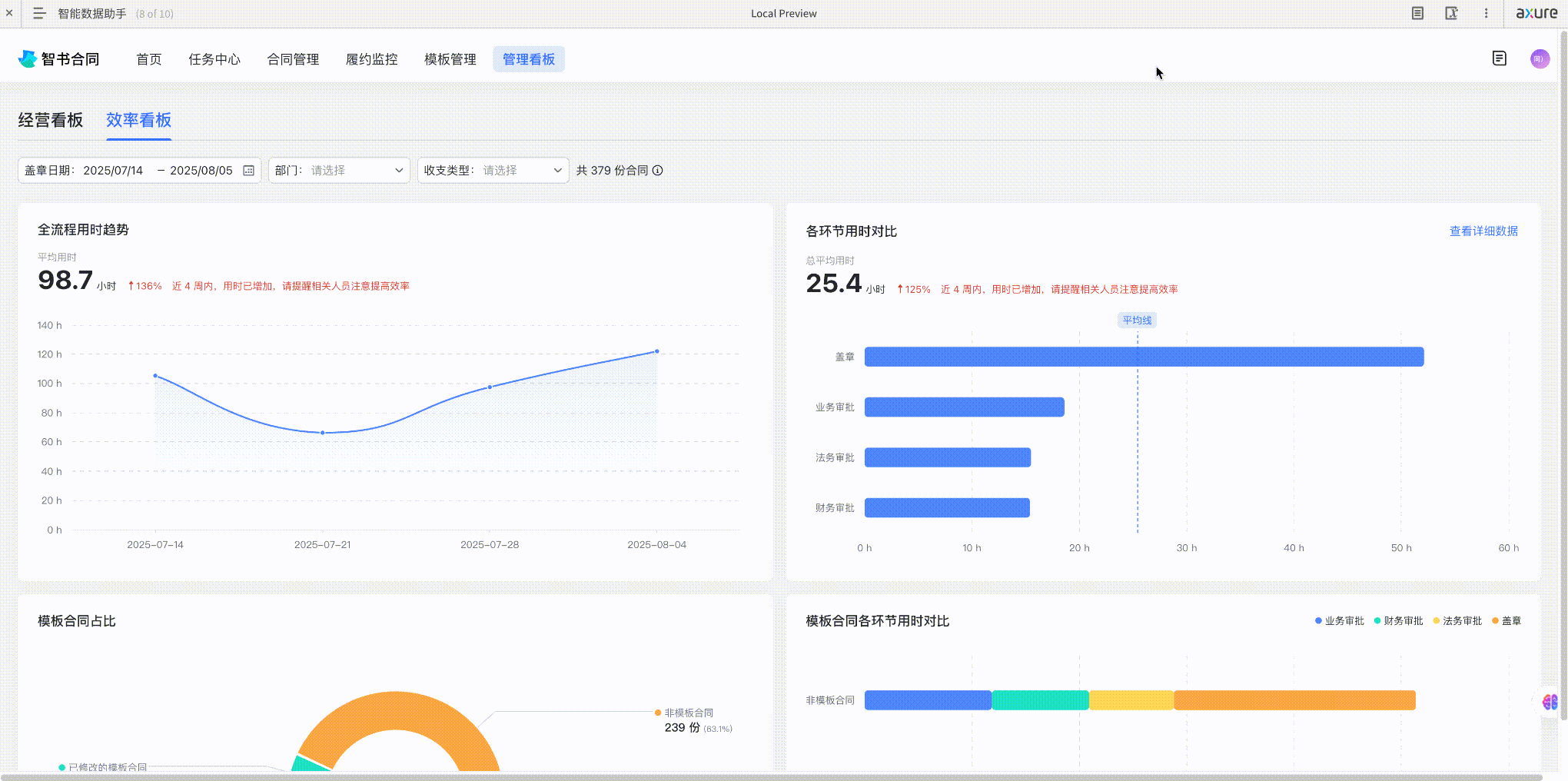Open the calendar icon in 盖章日期 filter
Image resolution: width=1568 pixels, height=781 pixels.
(x=247, y=171)
